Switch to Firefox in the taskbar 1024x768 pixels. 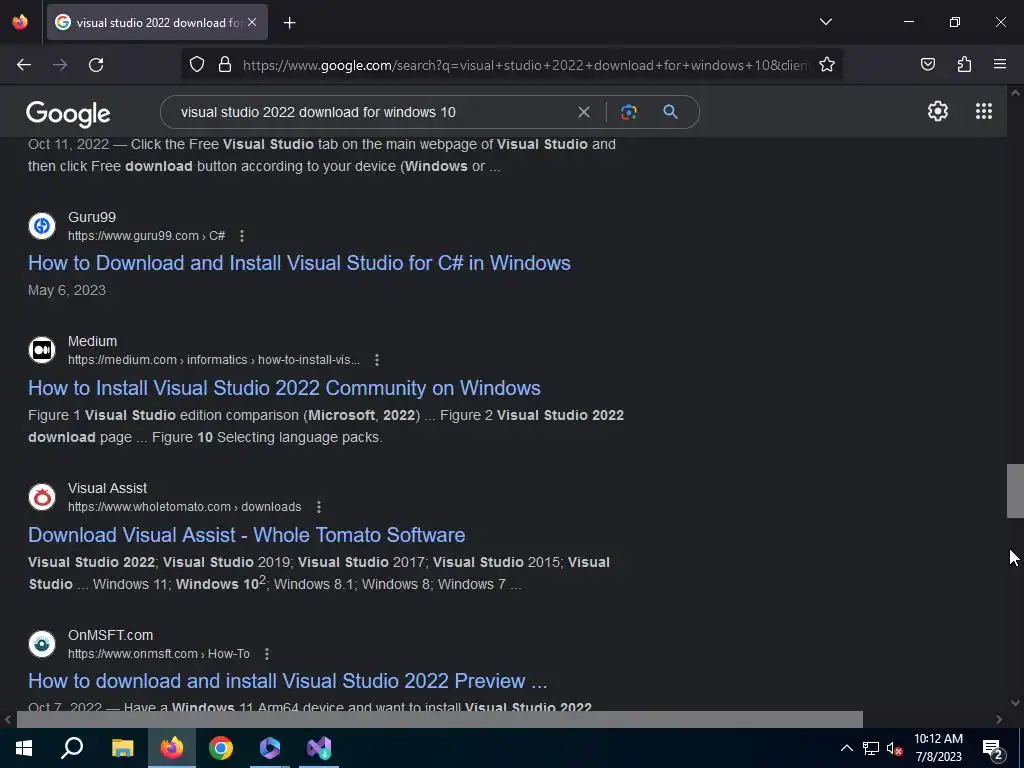click(172, 748)
